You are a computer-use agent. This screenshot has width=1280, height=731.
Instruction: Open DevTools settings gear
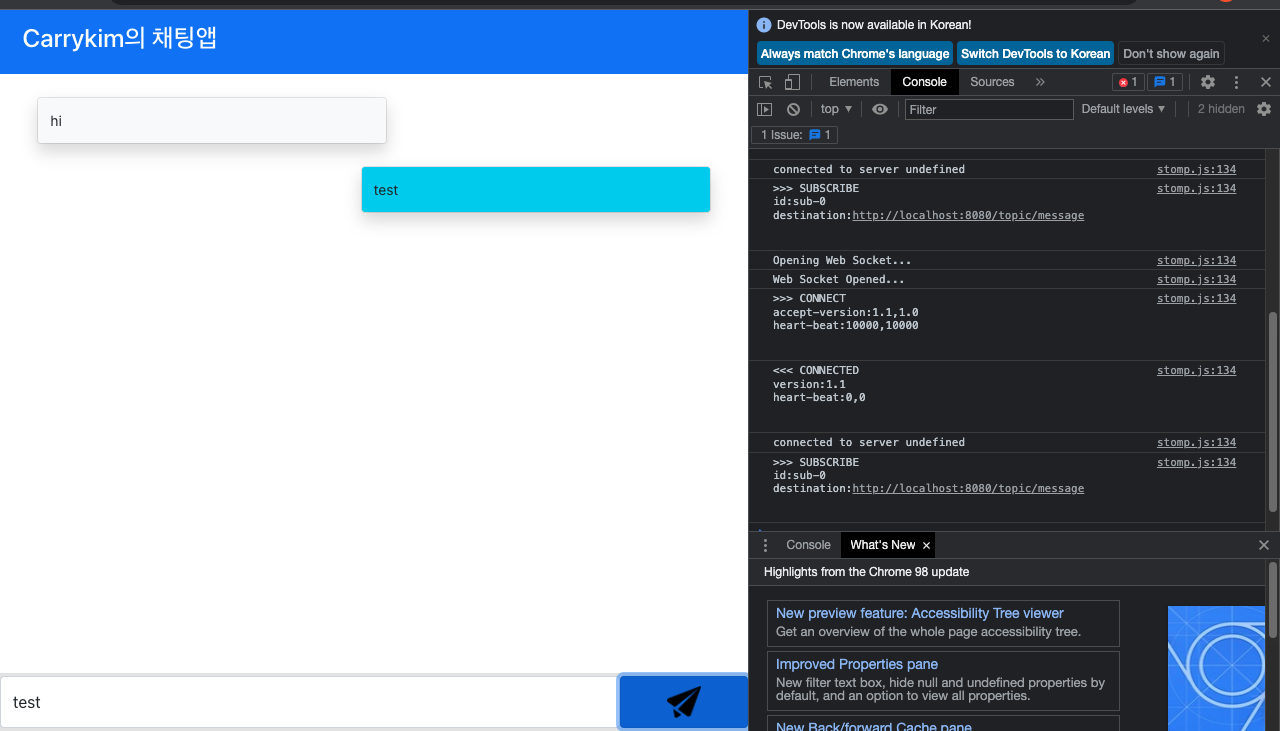click(x=1207, y=81)
